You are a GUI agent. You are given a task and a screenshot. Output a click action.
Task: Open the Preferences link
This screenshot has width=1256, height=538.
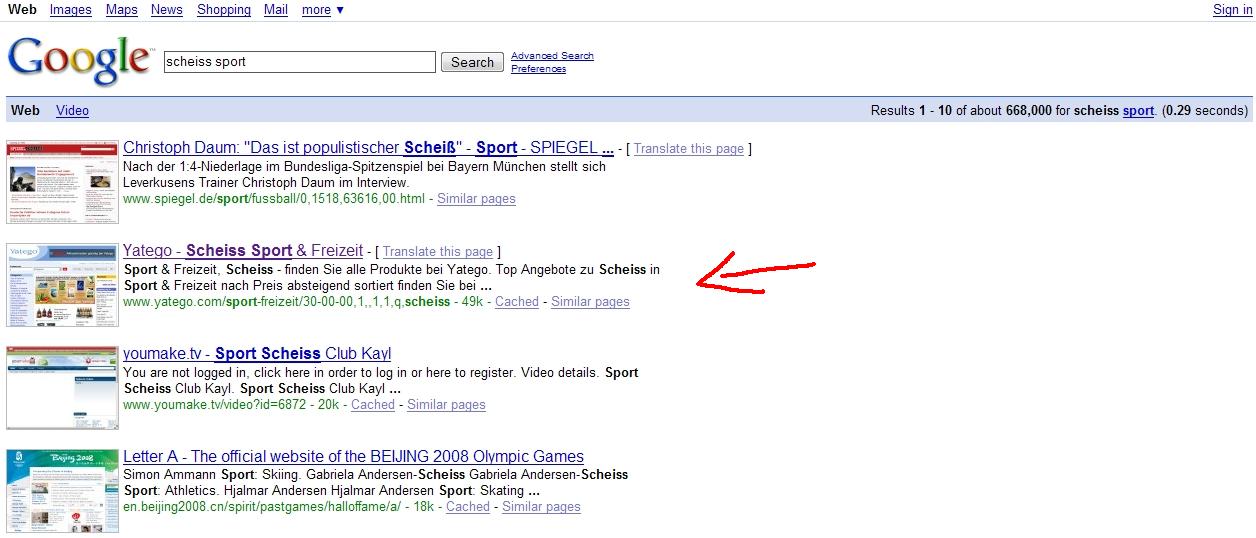538,69
